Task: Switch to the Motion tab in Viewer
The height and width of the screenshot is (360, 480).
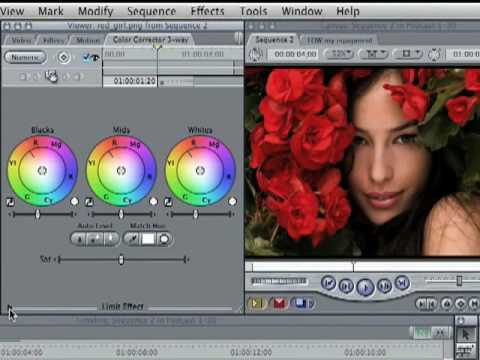Action: [87, 40]
